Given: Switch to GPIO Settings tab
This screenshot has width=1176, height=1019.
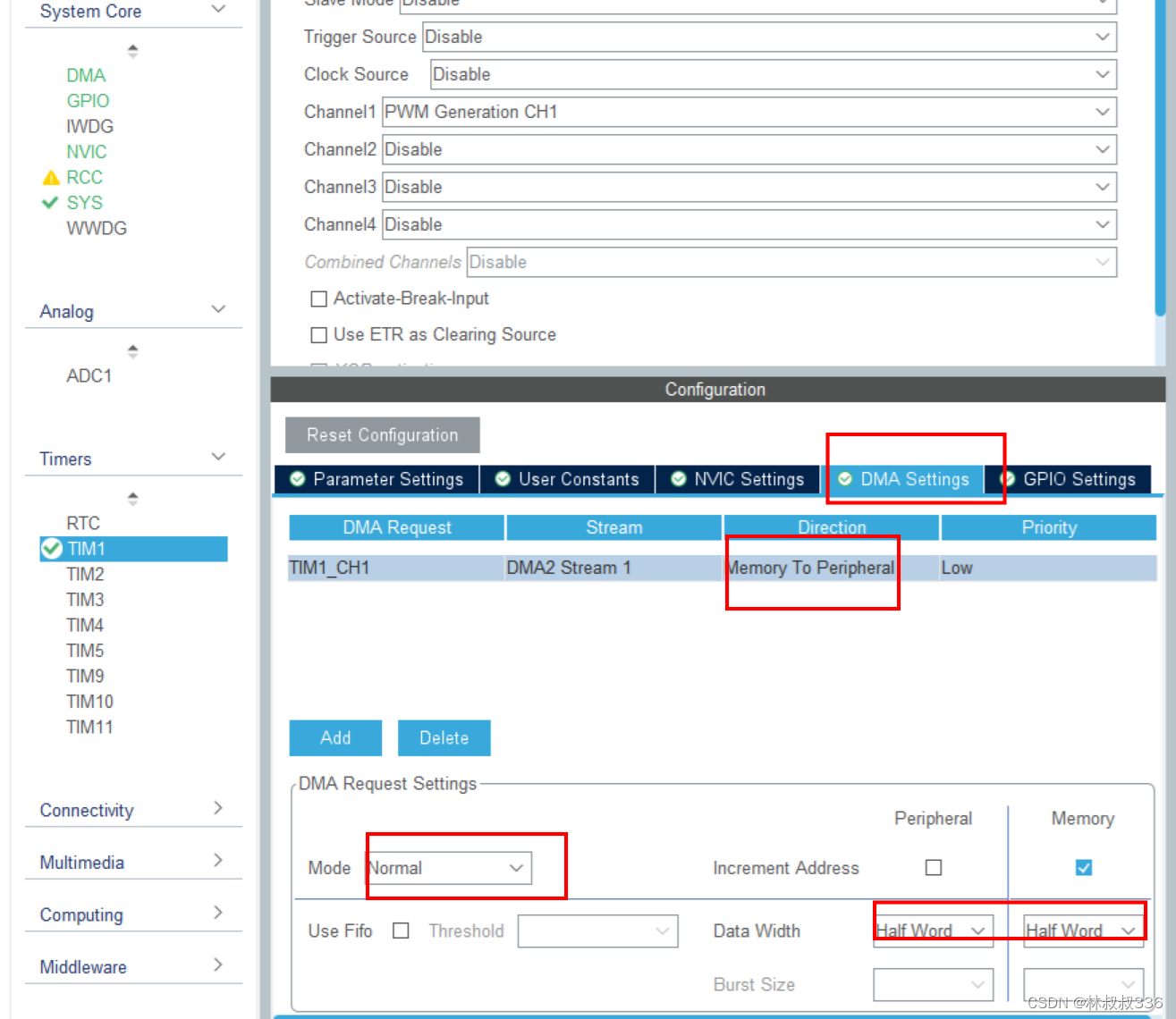Looking at the screenshot, I should [1069, 479].
